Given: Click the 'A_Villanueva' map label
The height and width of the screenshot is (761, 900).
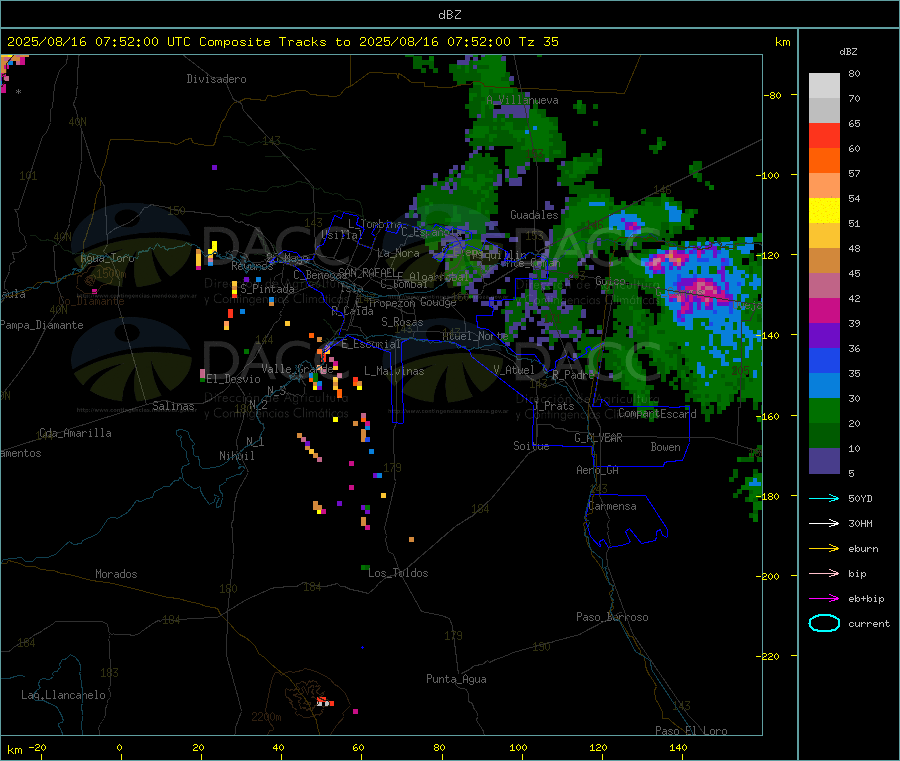Looking at the screenshot, I should (522, 100).
